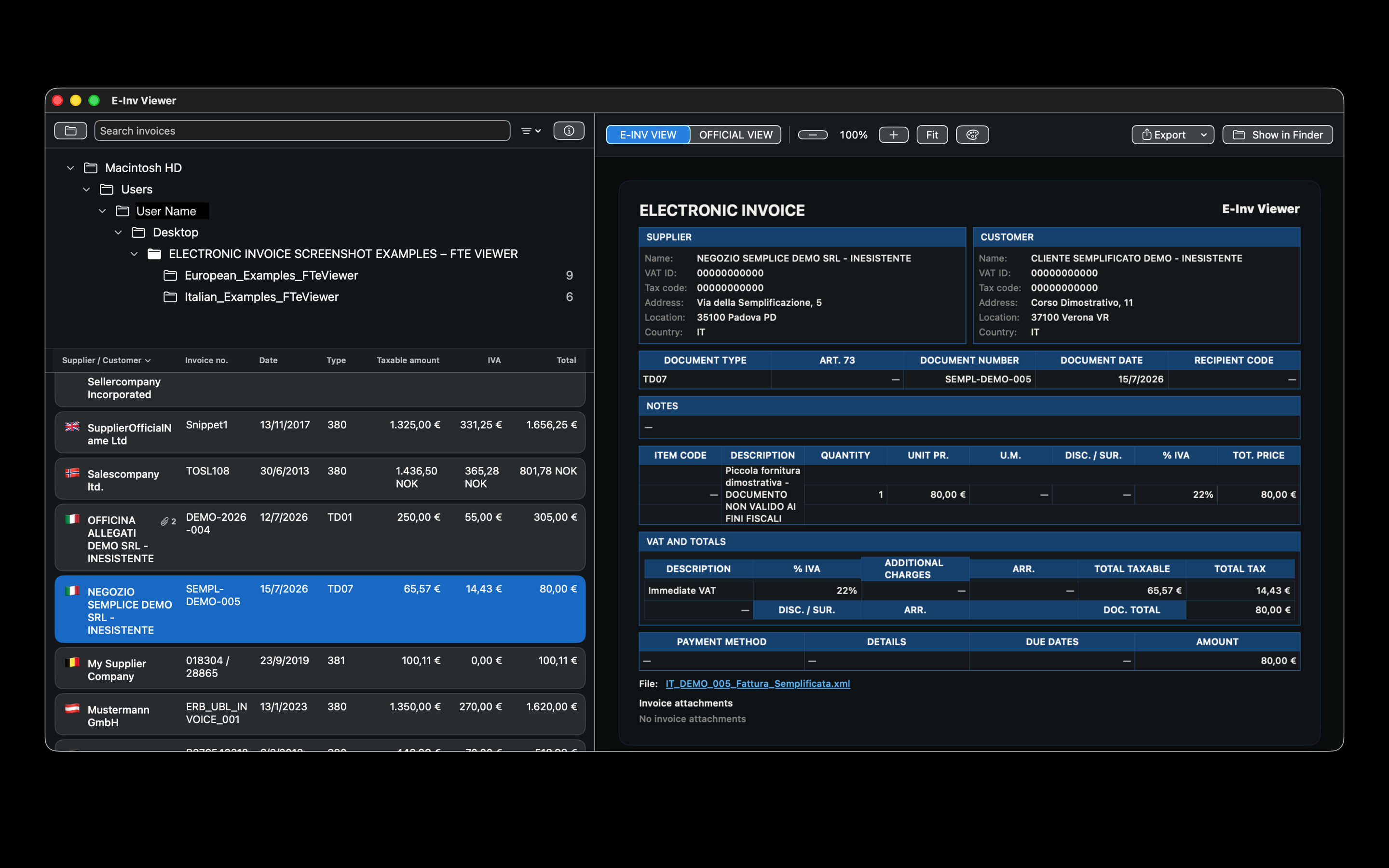1389x868 pixels.
Task: Open the info button beside the search bar
Action: (x=569, y=131)
